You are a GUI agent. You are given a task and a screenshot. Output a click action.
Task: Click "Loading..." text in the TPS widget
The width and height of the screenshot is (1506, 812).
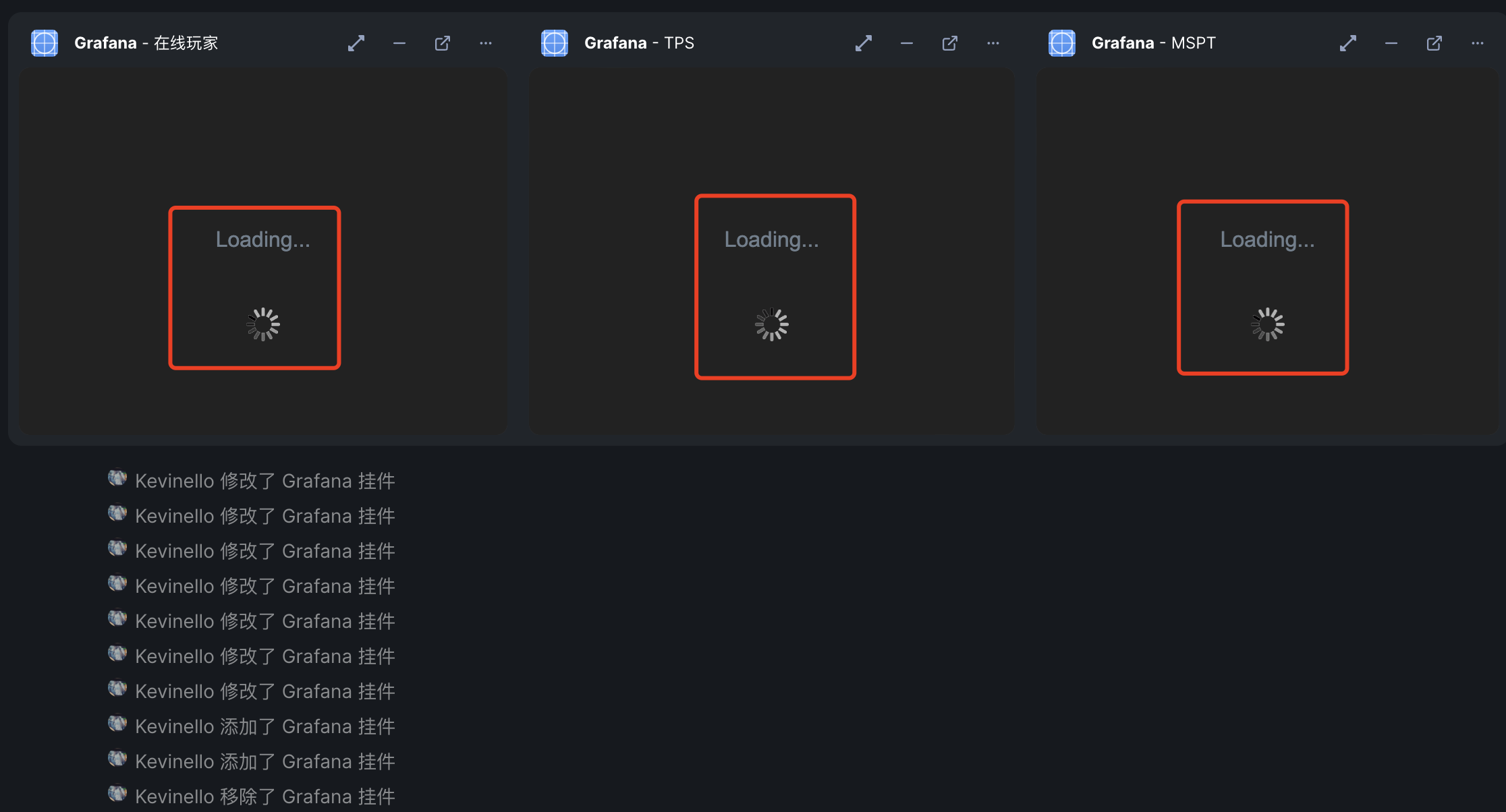coord(772,240)
